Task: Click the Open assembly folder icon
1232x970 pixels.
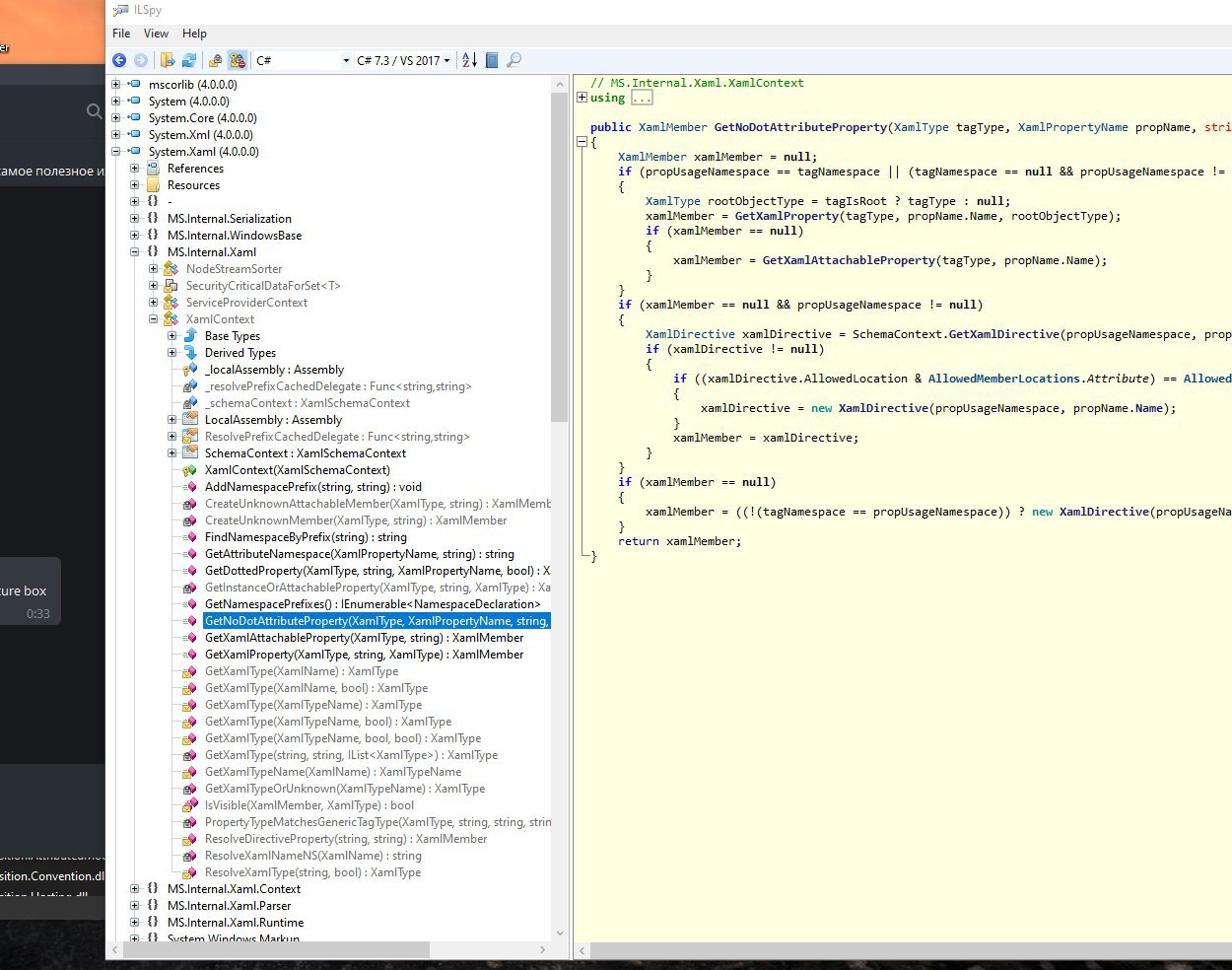Action: [x=168, y=60]
